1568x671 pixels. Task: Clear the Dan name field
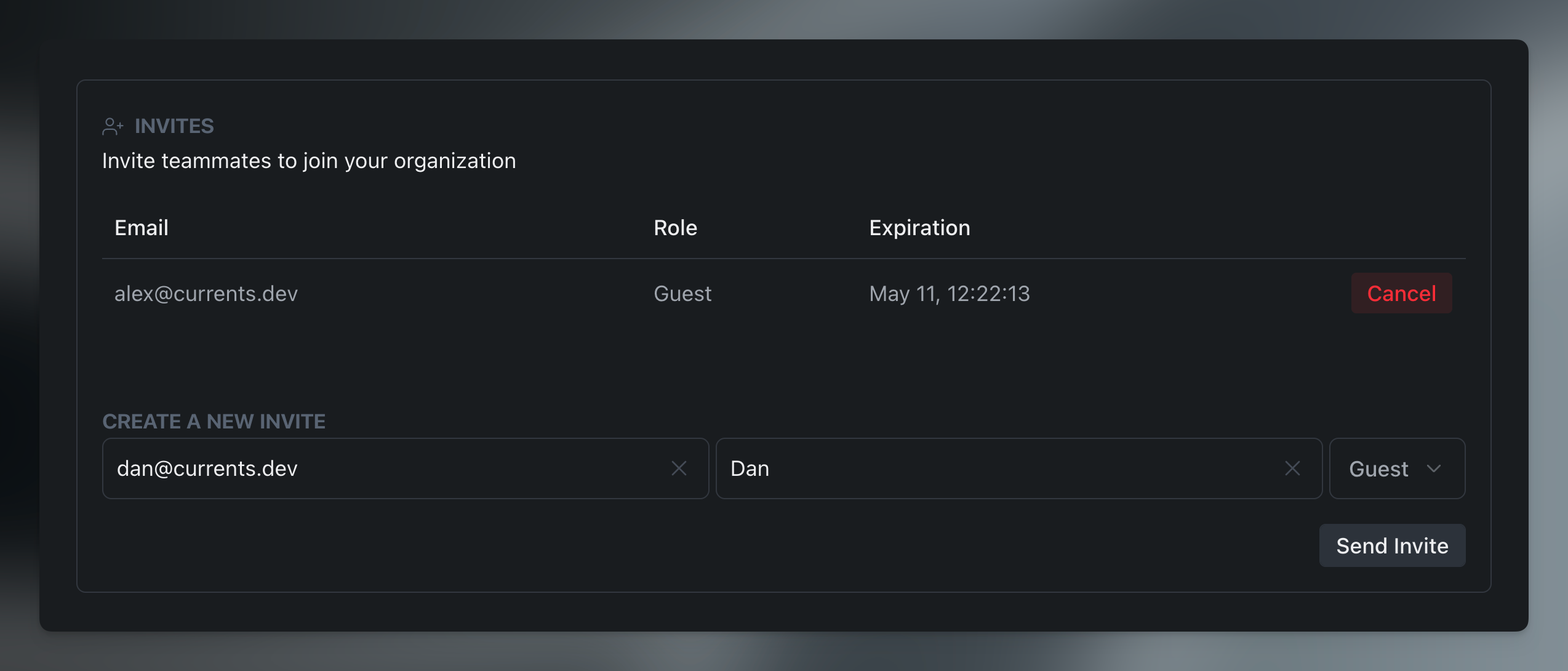coord(1292,468)
